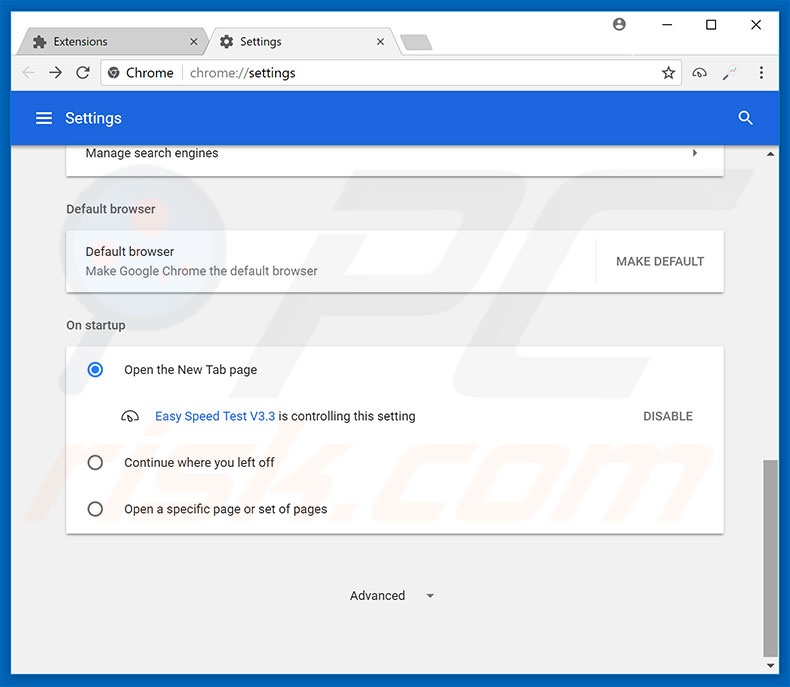This screenshot has height=687, width=790.
Task: Bookmark this page with the star
Action: click(x=668, y=73)
